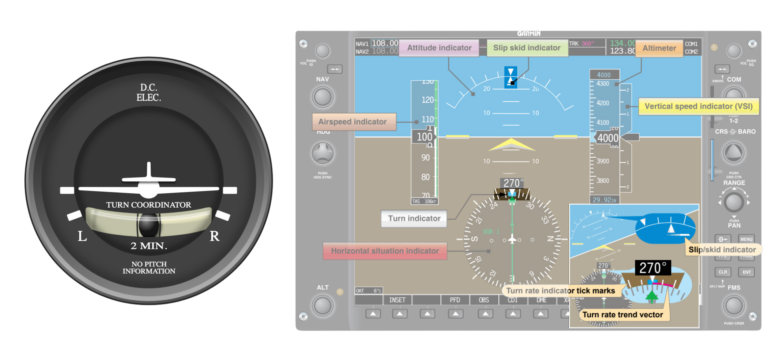Click the green arrow in the turn rate inset
Viewport: 768px width, 360px height.
(651, 297)
